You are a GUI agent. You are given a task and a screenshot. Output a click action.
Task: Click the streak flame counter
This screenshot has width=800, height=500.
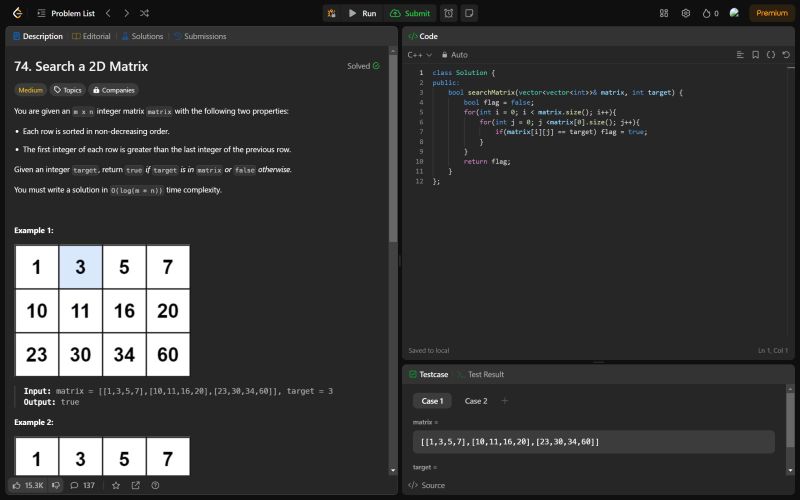(710, 13)
